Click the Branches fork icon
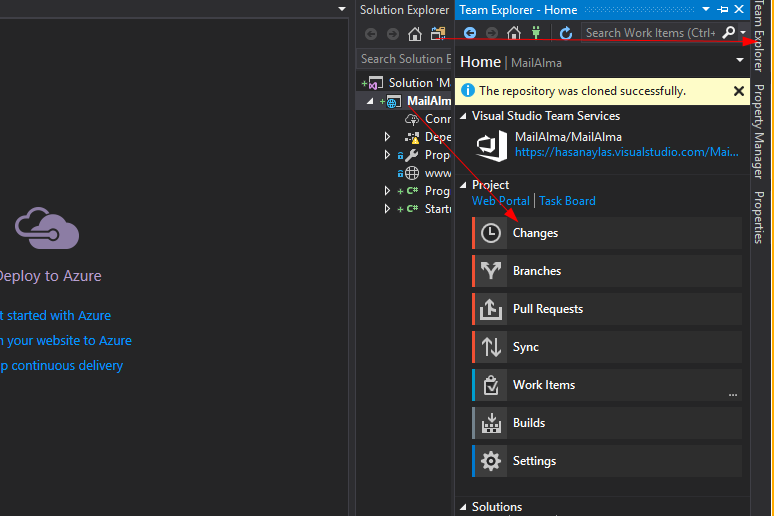 (x=491, y=271)
